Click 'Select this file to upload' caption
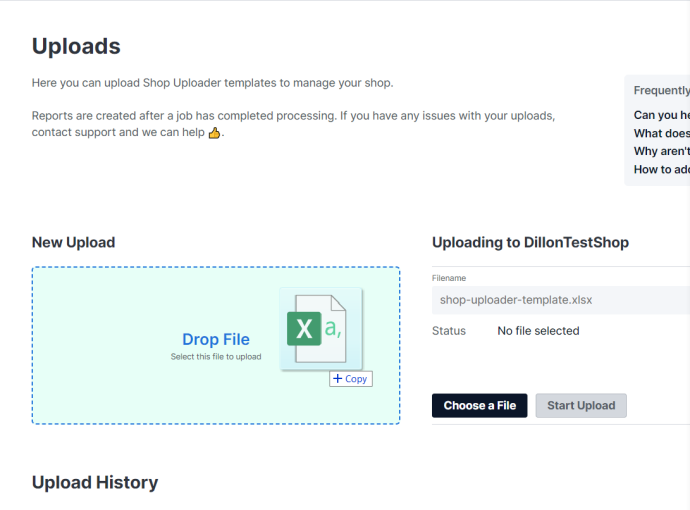Viewport: 690px width, 510px height. click(x=216, y=357)
